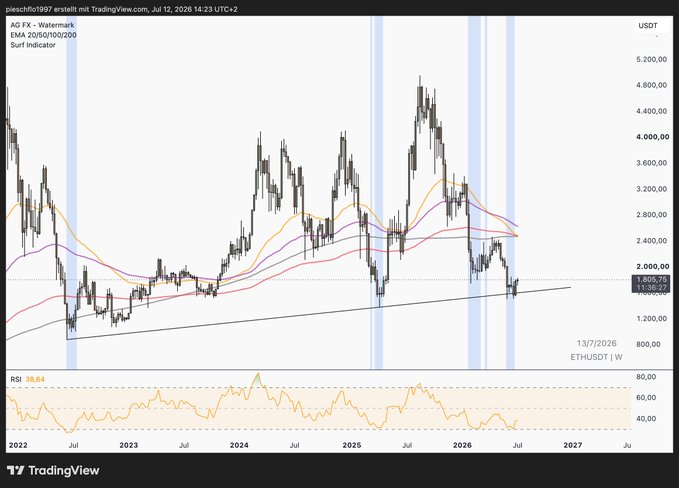The height and width of the screenshot is (488, 679).
Task: Click the USDT currency label
Action: [648, 26]
